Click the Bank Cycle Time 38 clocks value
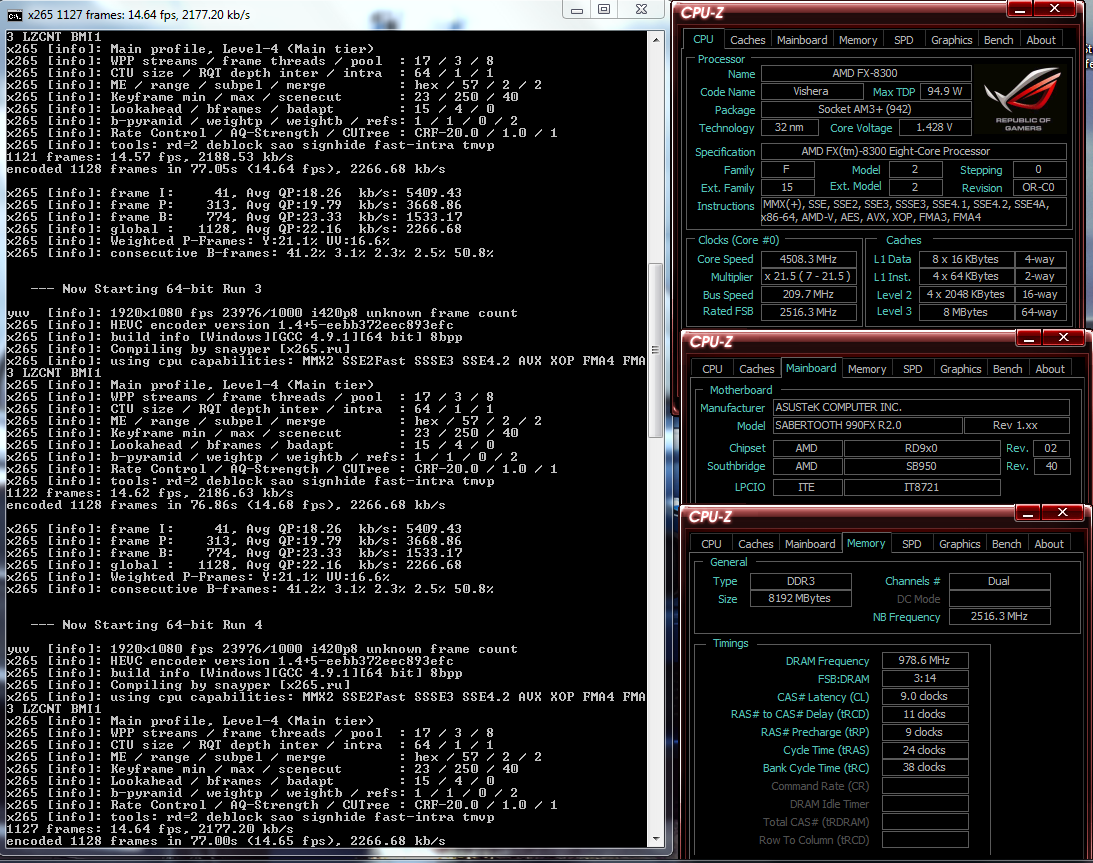Viewport: 1093px width, 863px height. [x=925, y=767]
